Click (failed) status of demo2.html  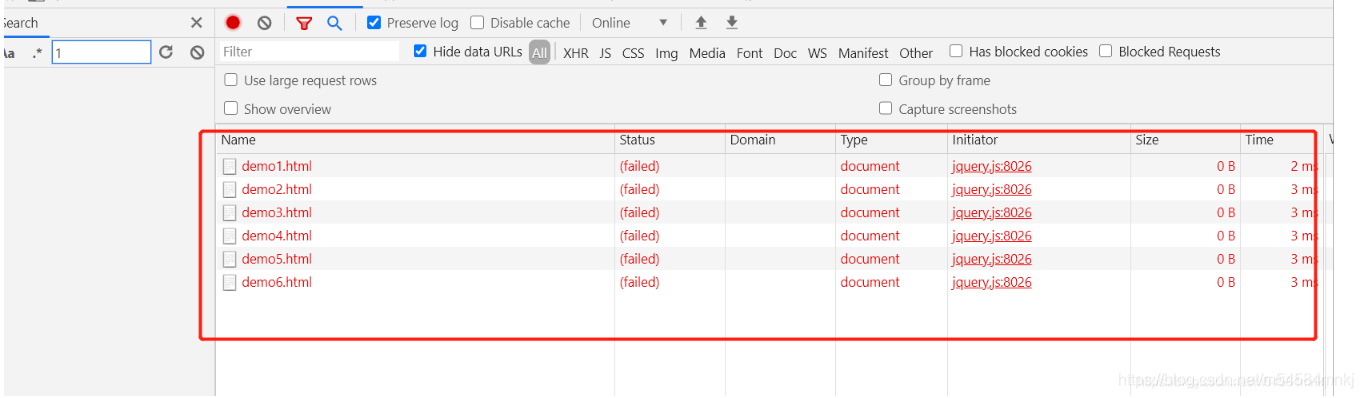point(639,189)
